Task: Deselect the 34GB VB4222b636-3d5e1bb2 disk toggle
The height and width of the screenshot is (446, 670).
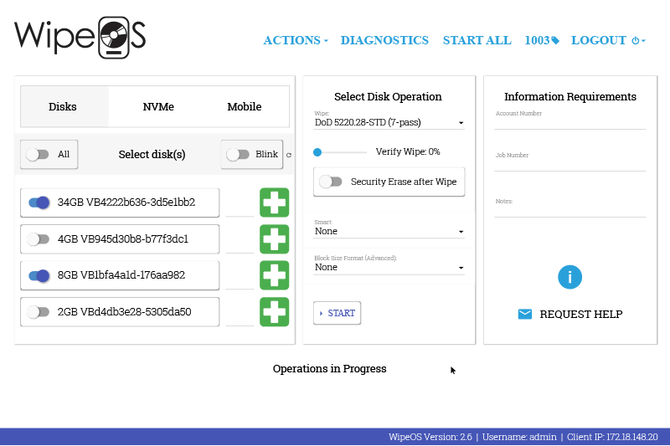Action: pos(39,202)
